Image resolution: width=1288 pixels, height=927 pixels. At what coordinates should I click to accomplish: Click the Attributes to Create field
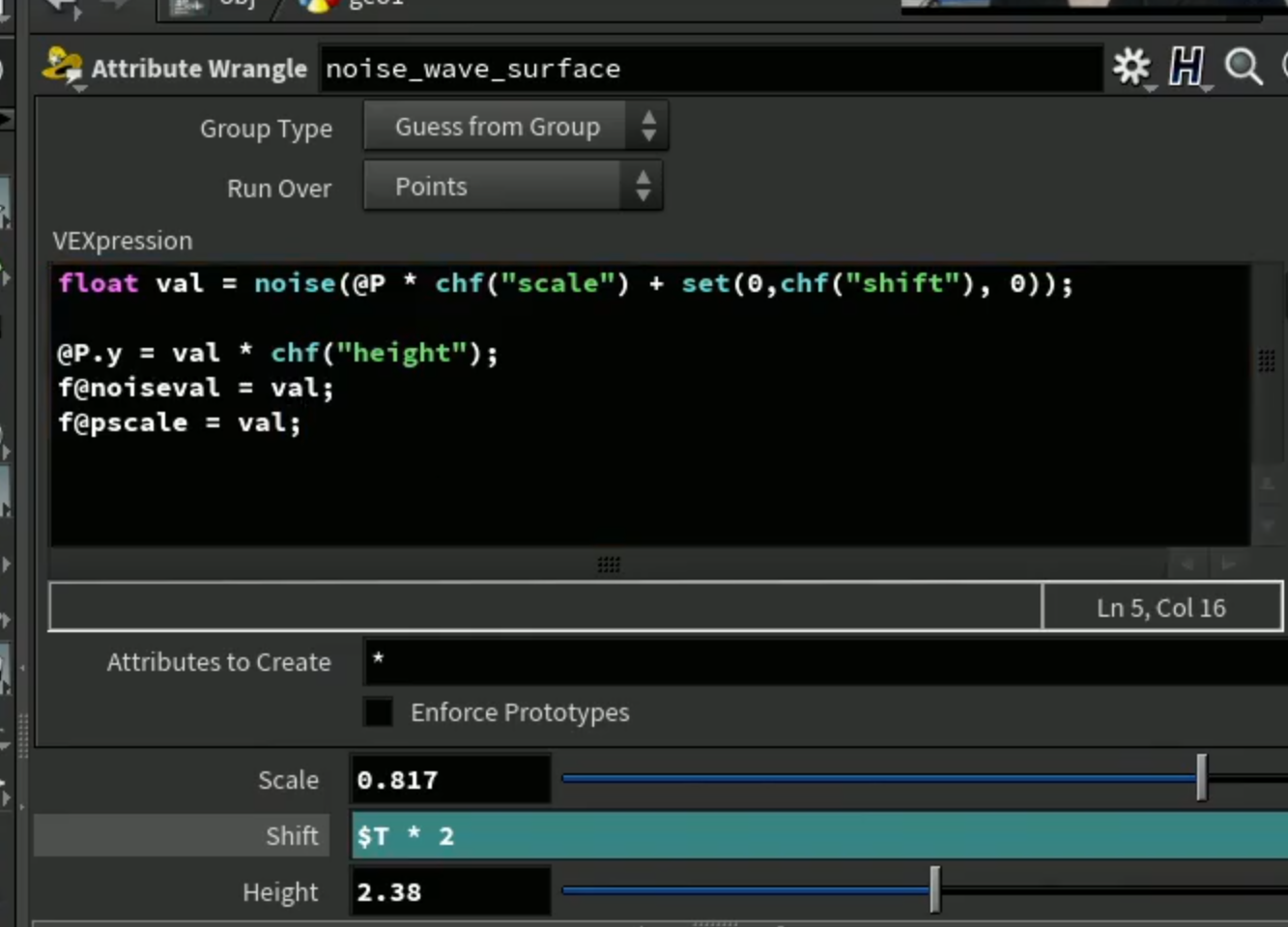tap(825, 661)
